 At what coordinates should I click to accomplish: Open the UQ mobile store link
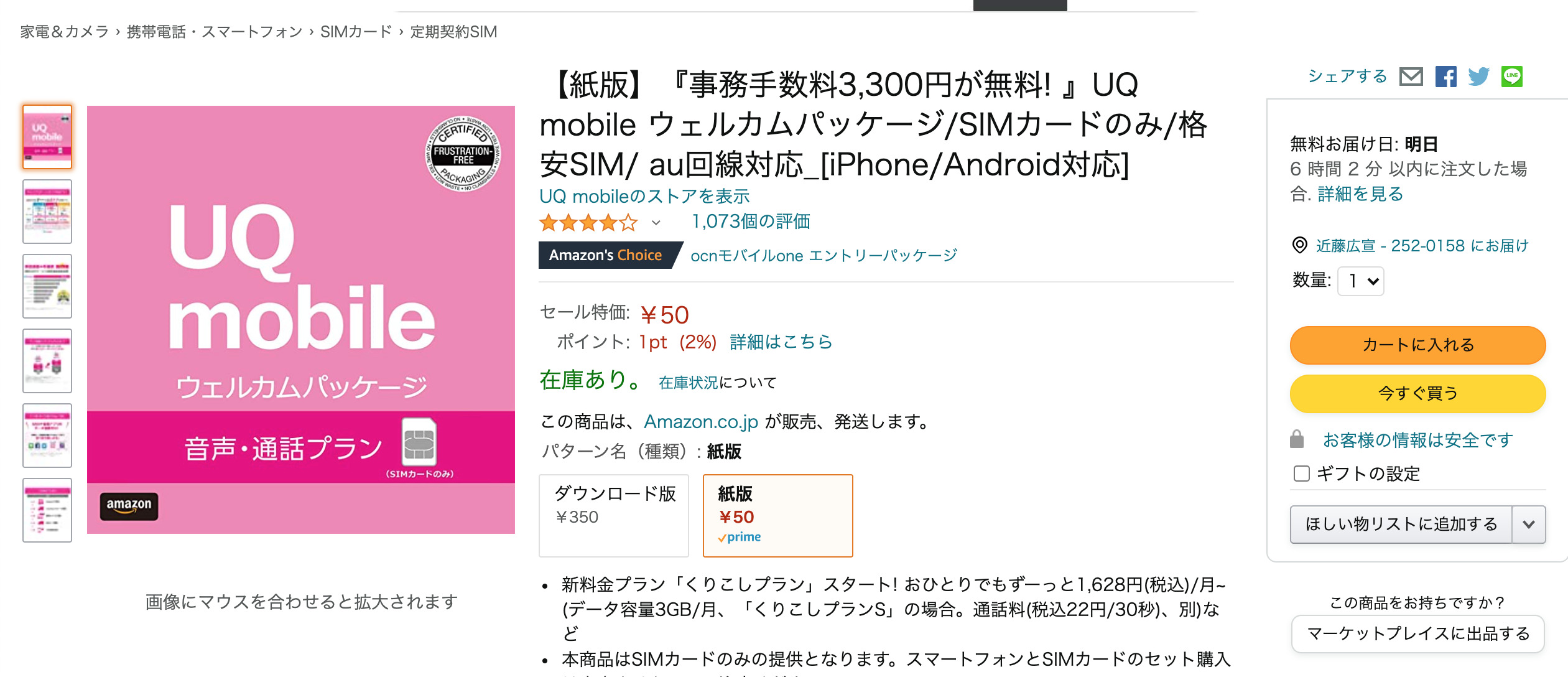pyautogui.click(x=644, y=196)
